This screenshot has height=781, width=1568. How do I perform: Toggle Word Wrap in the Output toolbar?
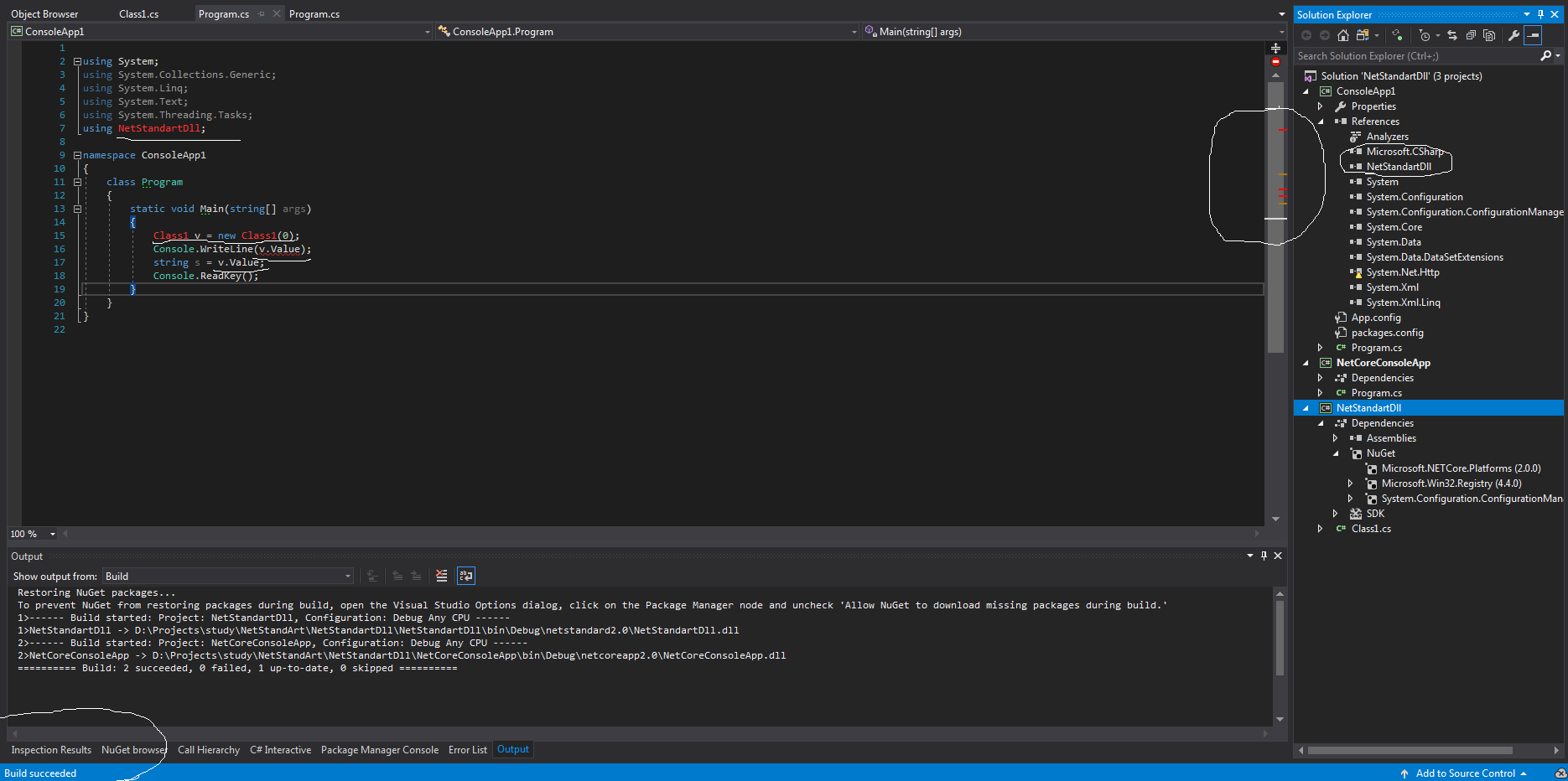tap(466, 576)
